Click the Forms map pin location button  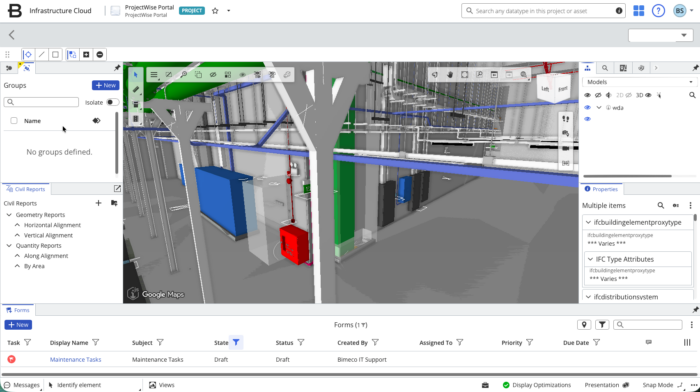pos(584,325)
